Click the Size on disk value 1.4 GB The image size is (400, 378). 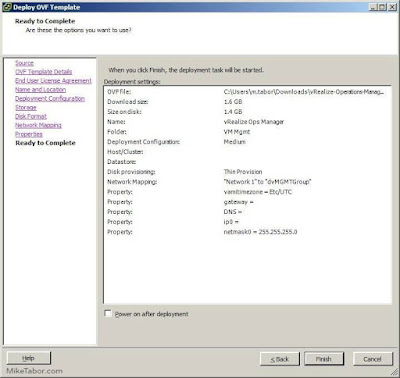[x=233, y=112]
